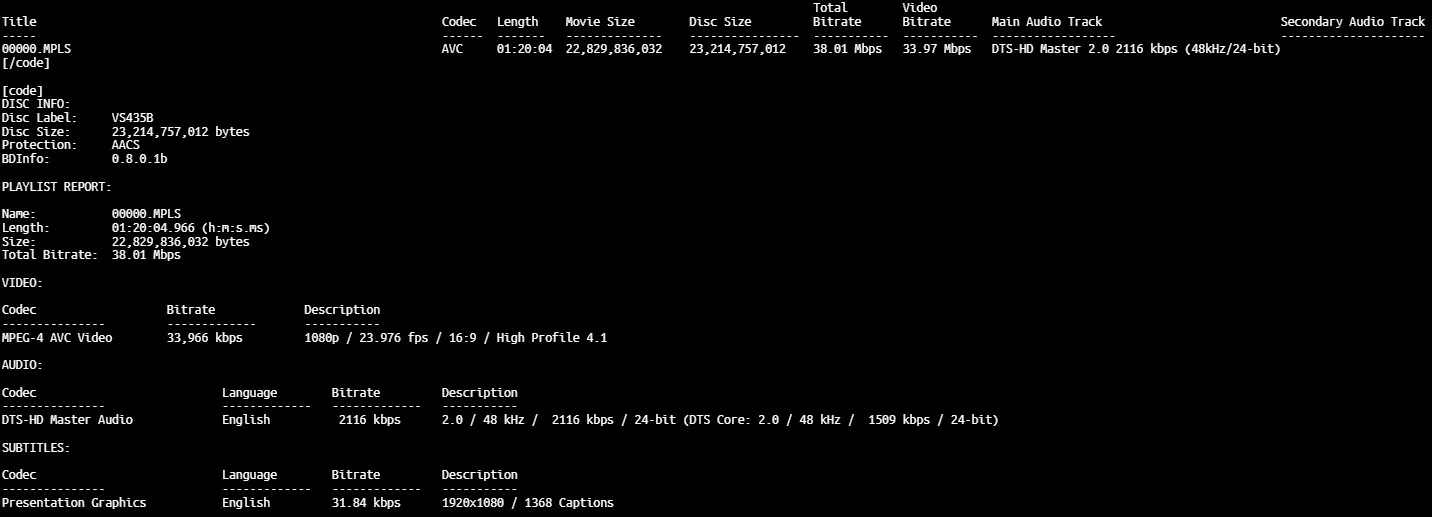Click the PLAYLIST REPORT heading
The height and width of the screenshot is (517, 1432).
(x=56, y=186)
